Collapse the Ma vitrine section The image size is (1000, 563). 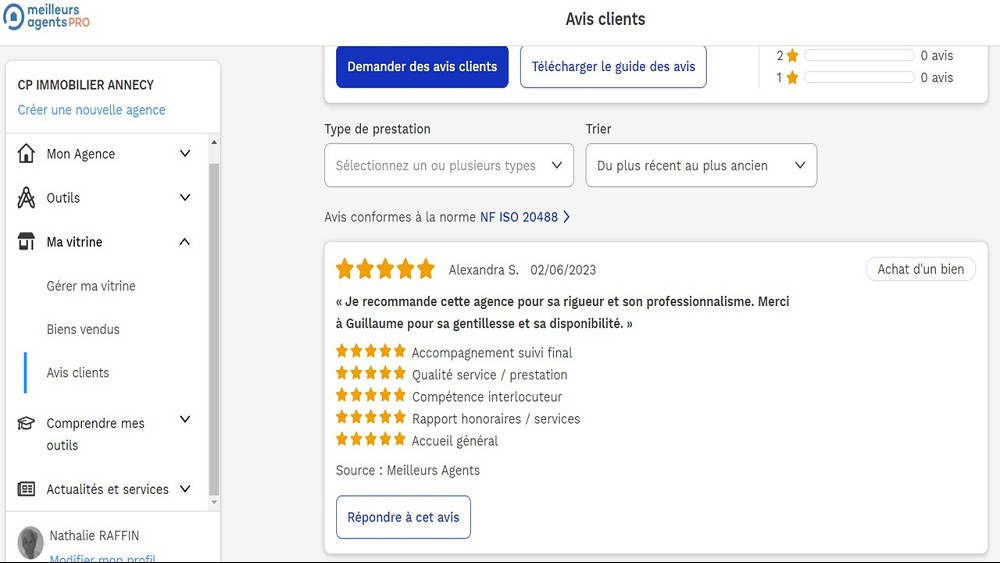coord(185,242)
